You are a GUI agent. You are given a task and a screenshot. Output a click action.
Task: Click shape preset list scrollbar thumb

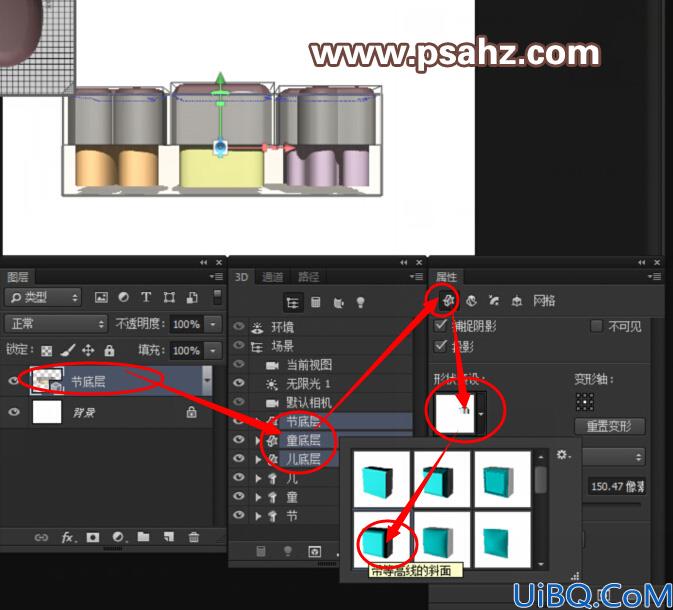[541, 480]
